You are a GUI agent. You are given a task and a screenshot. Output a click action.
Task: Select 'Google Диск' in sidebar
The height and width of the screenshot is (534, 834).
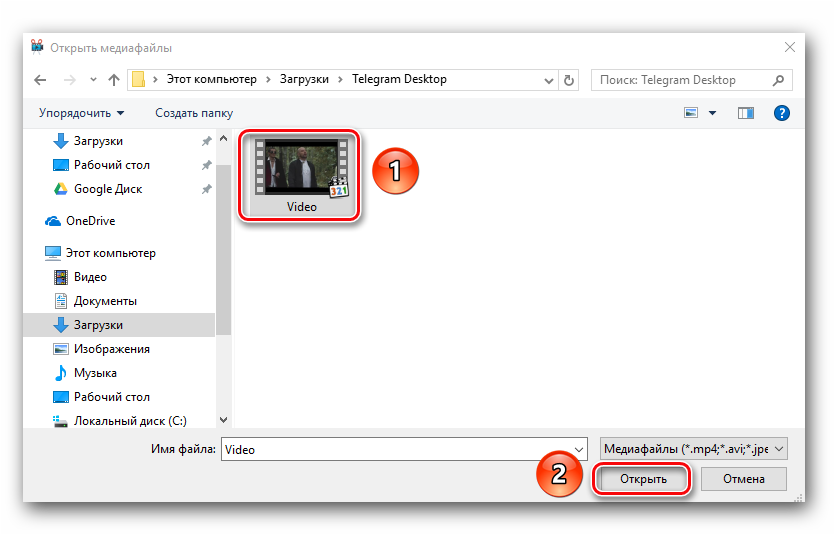coord(108,189)
